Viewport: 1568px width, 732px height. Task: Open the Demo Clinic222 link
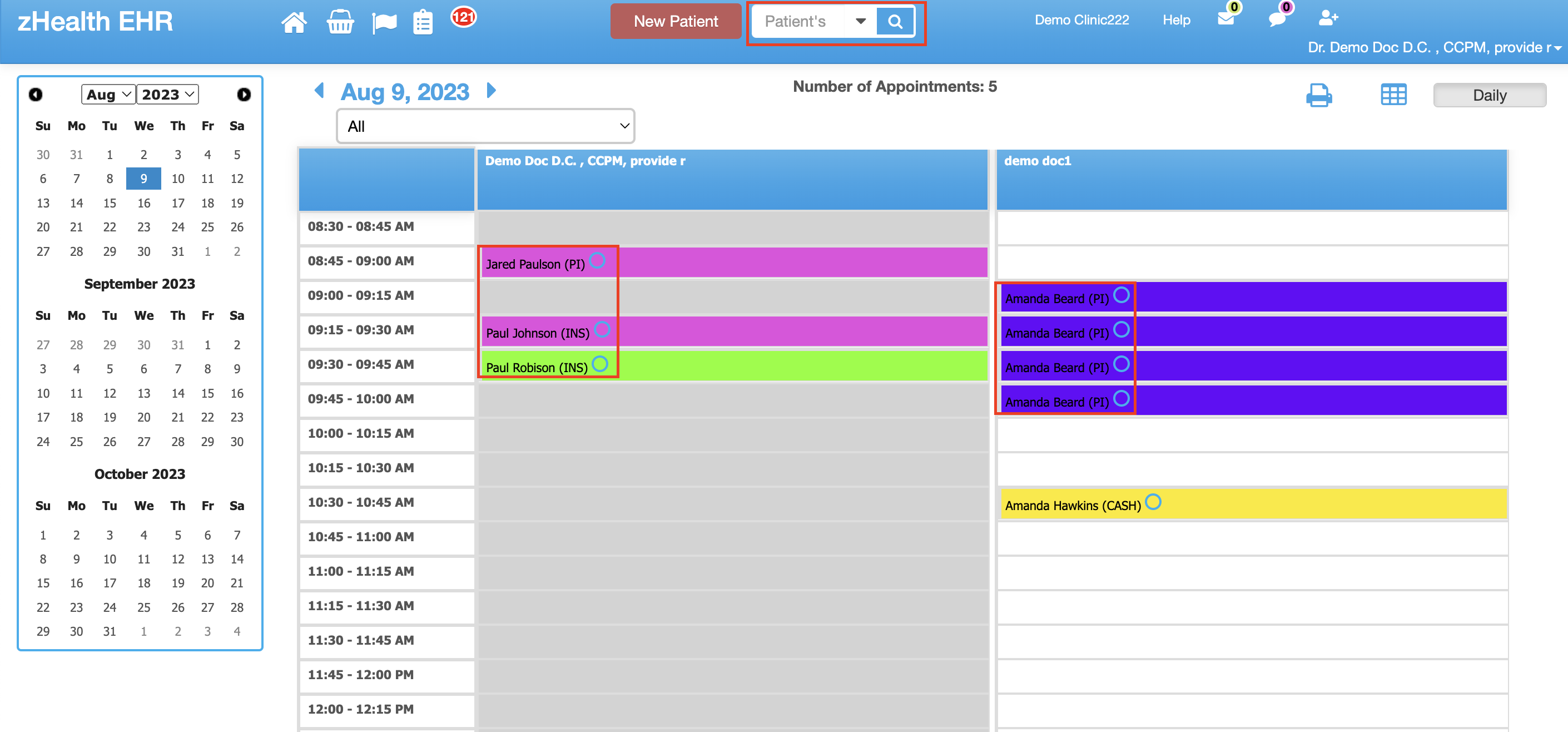tap(1081, 20)
